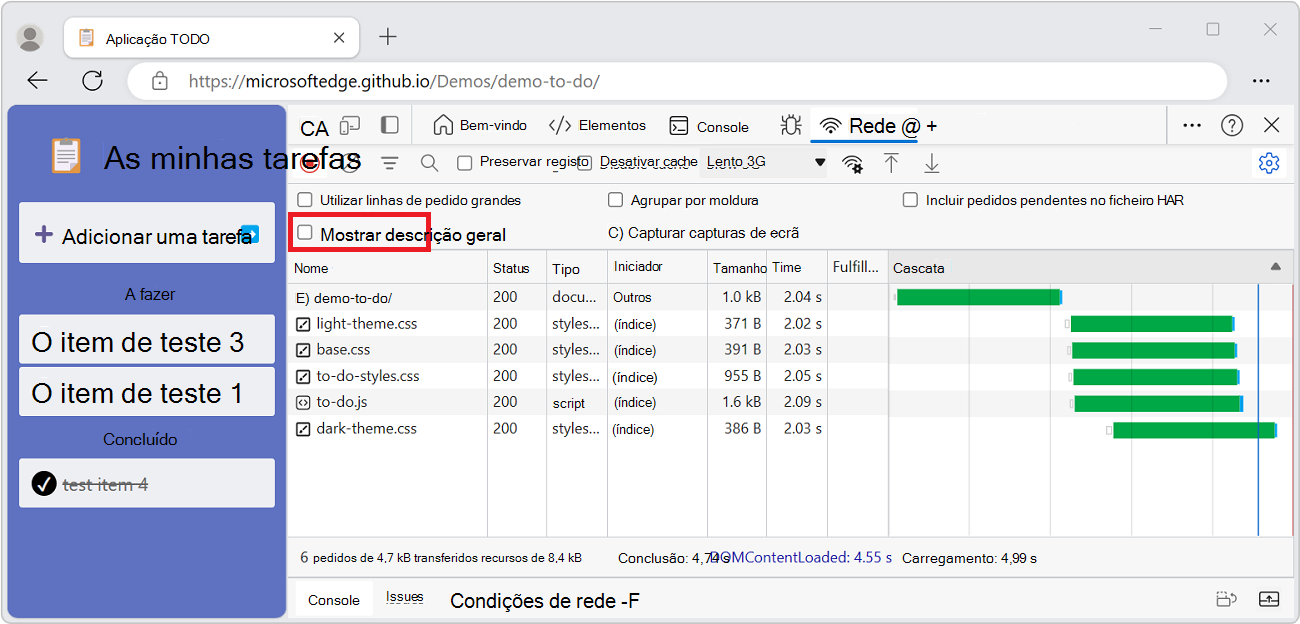Screen dimensions: 1300x624
Task: Enable Agrupar por moldura
Action: click(x=616, y=199)
